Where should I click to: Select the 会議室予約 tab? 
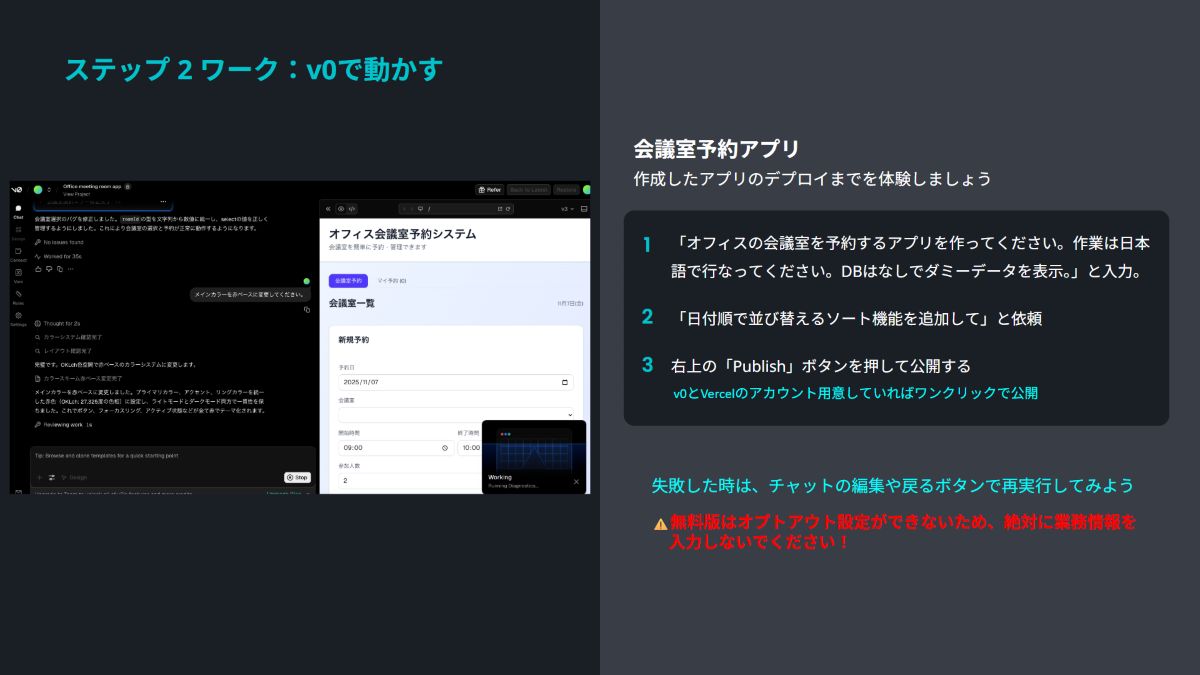pyautogui.click(x=348, y=281)
